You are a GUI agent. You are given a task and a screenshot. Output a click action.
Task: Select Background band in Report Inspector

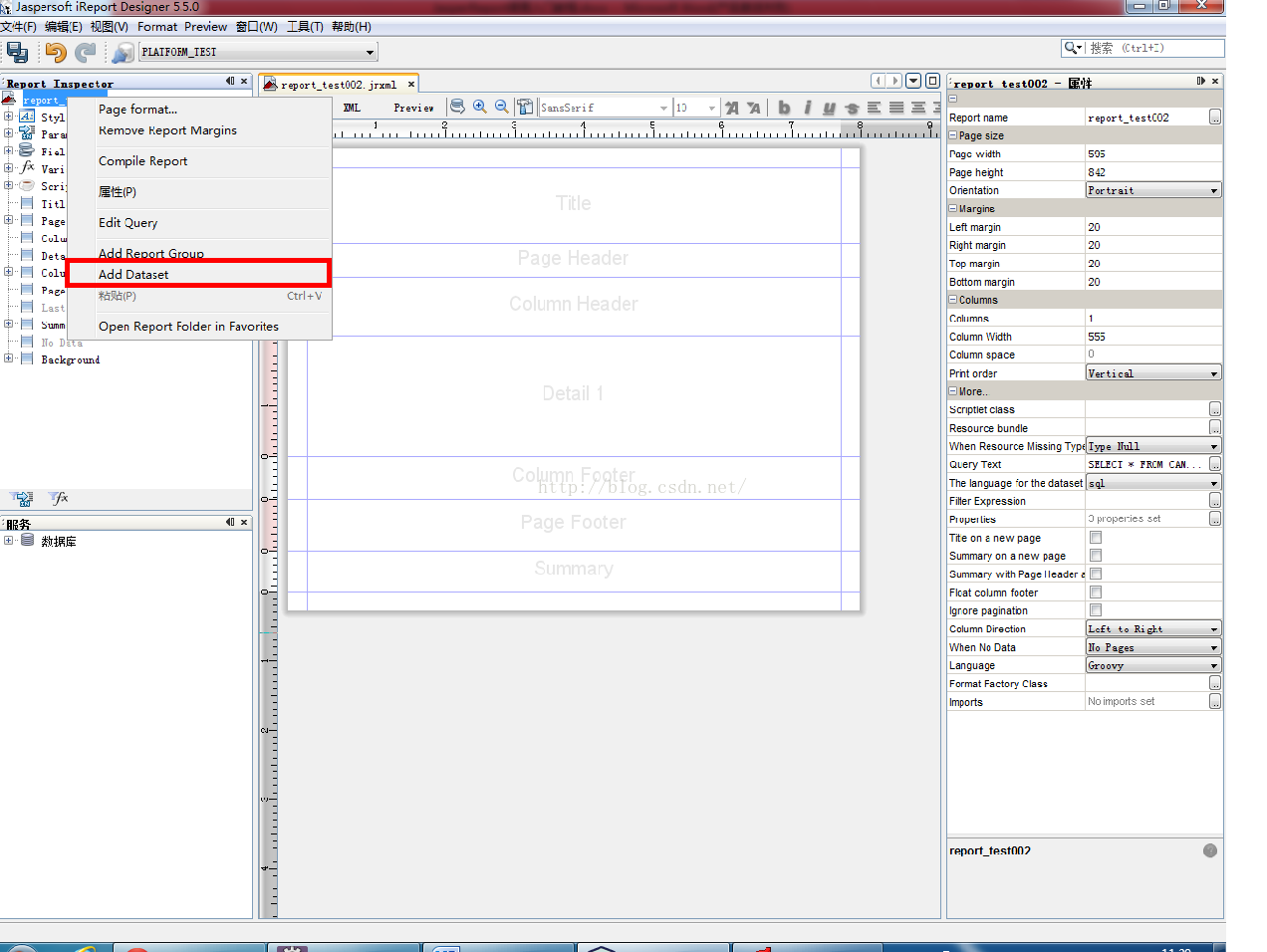pyautogui.click(x=70, y=359)
